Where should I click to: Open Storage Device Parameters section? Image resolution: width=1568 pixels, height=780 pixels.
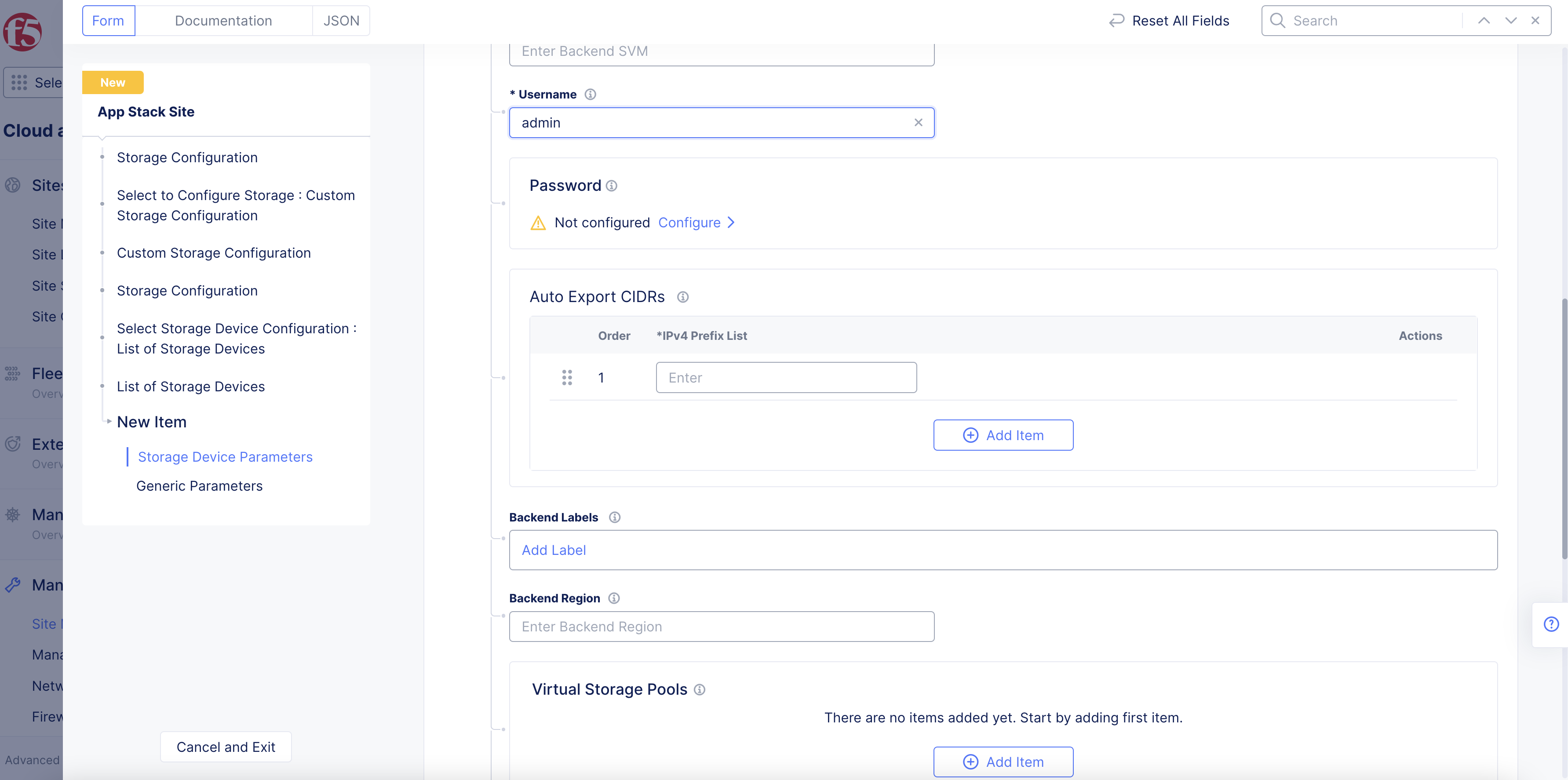tap(225, 457)
